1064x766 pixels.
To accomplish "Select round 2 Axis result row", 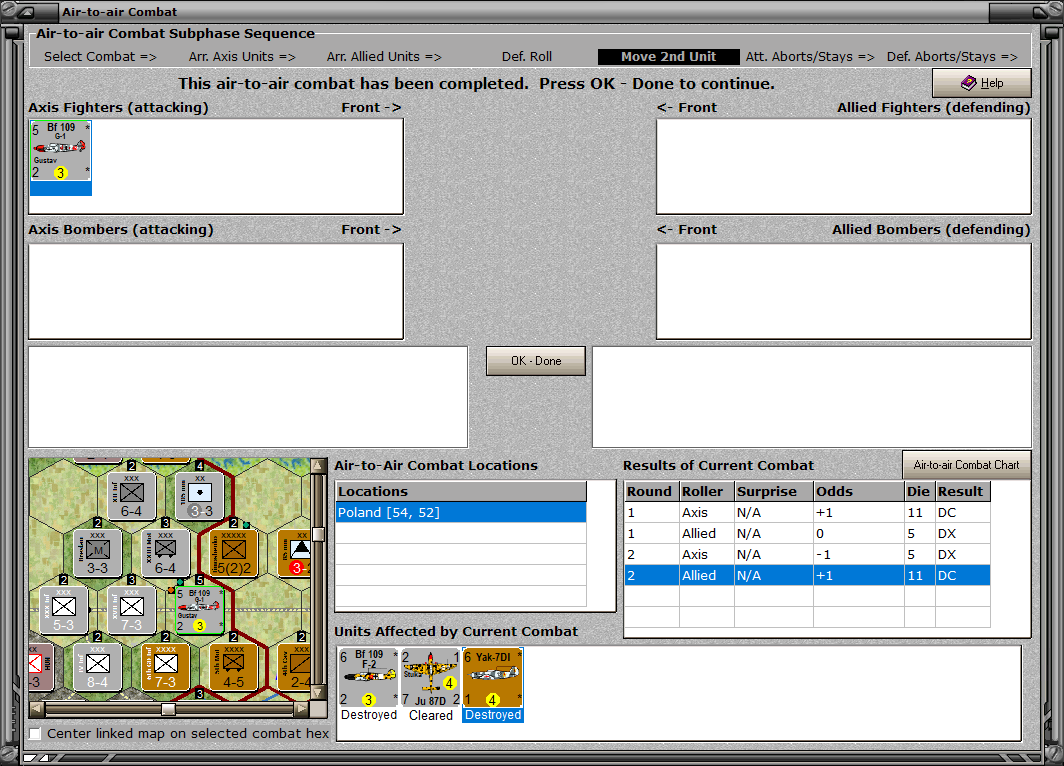I will [807, 554].
